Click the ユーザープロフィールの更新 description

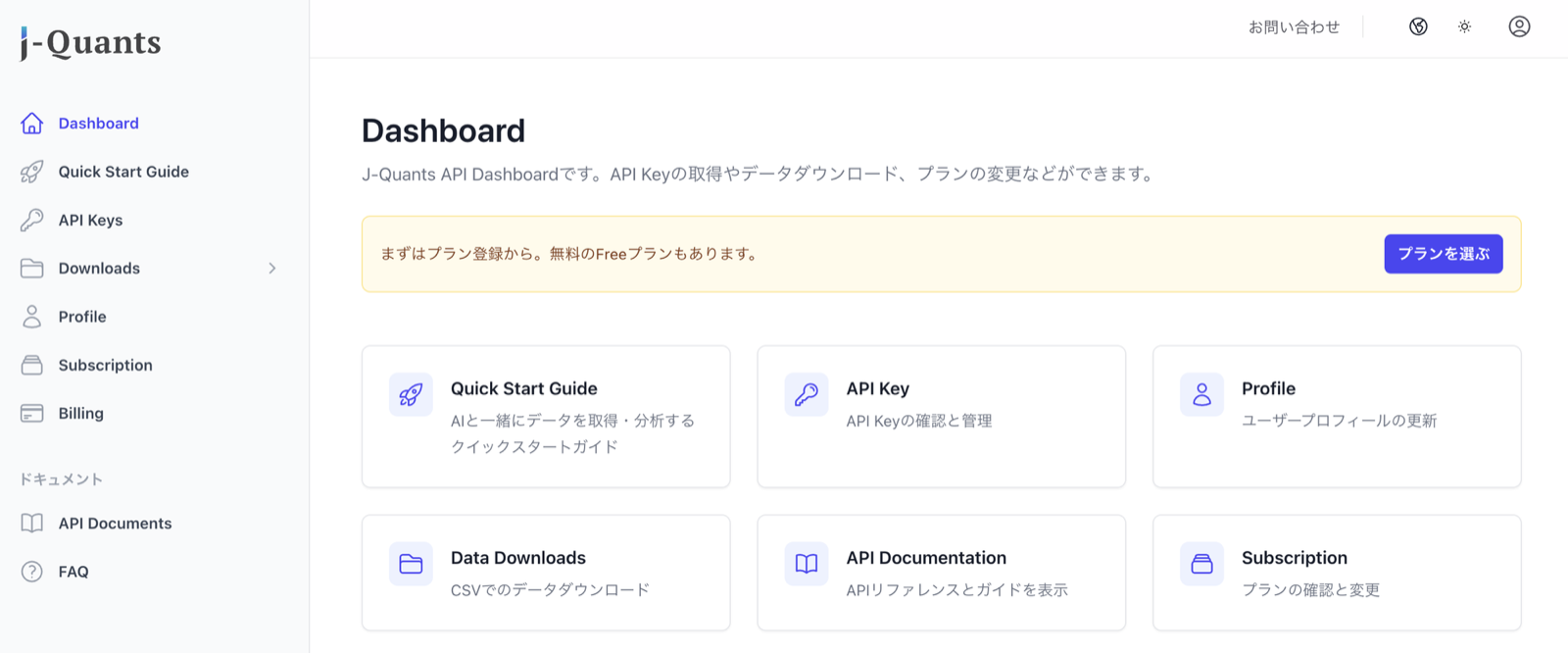coord(1339,421)
